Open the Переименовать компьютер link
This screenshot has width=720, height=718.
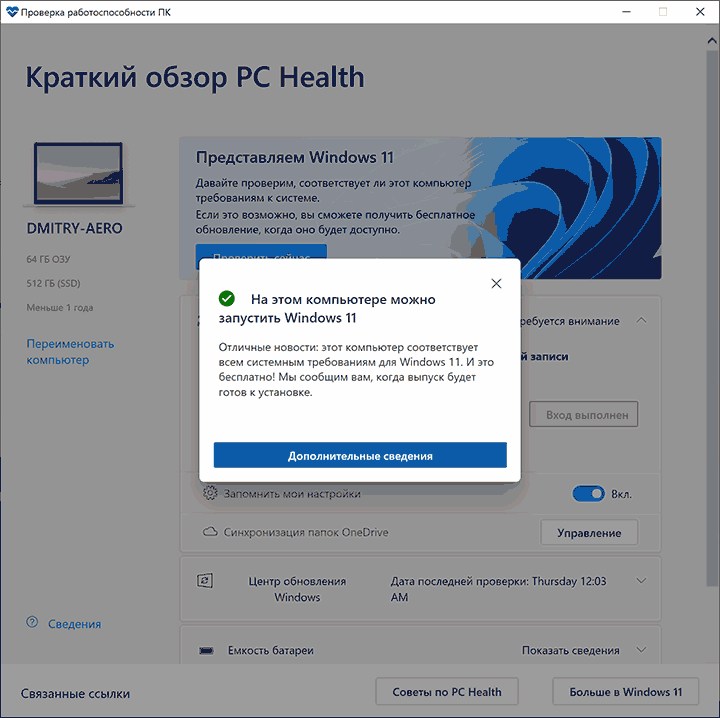[70, 352]
